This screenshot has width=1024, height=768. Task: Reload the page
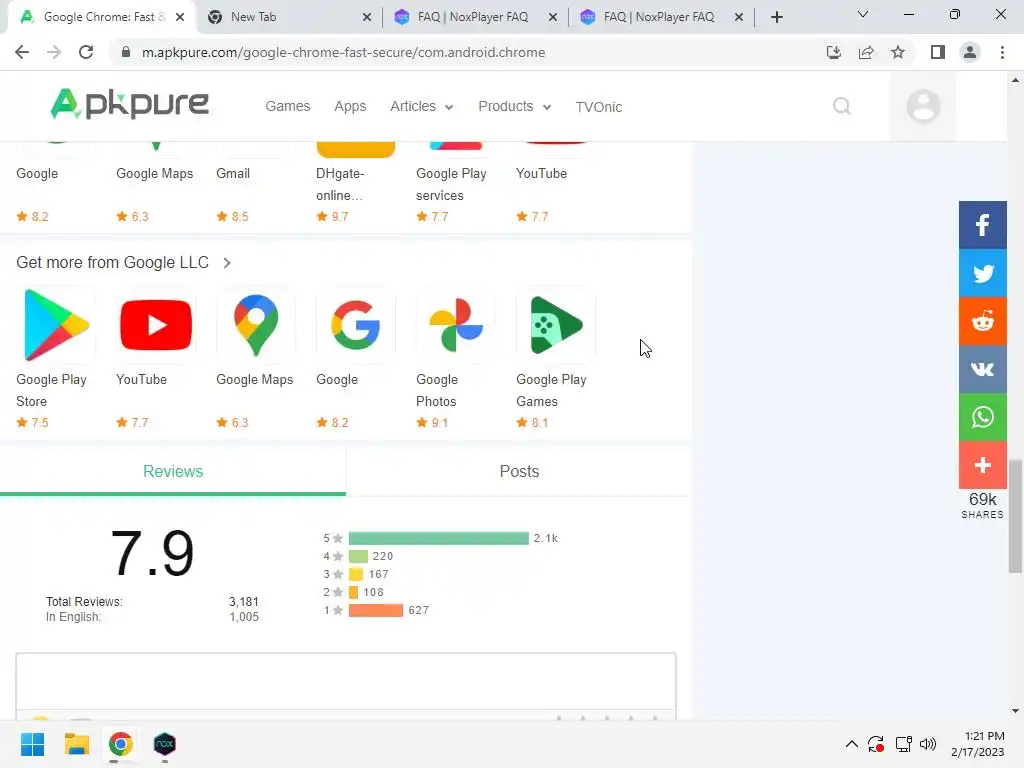(86, 52)
